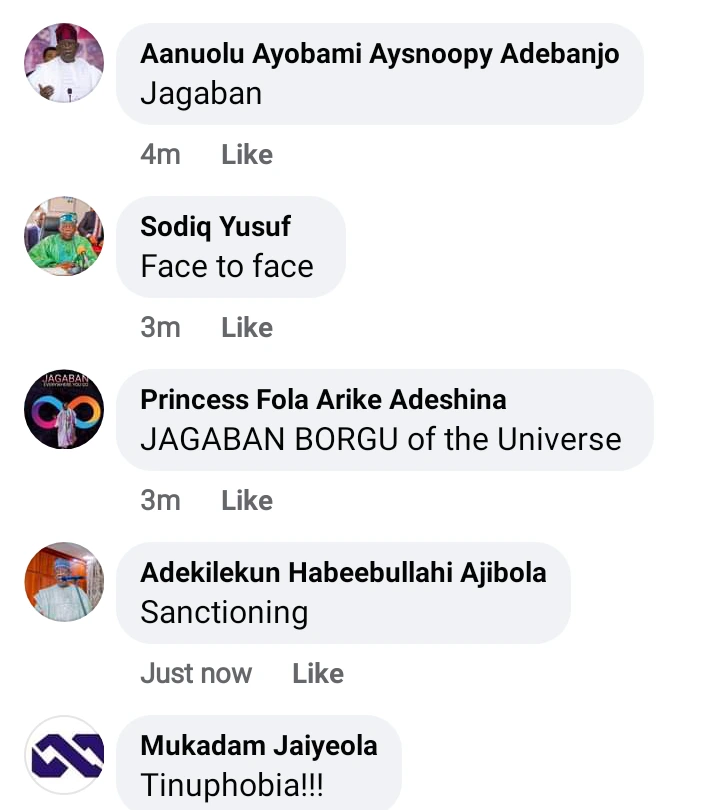This screenshot has width=720, height=810.
Task: Click the "3m" timestamp under Sodiq Yusuf's comment
Action: 160,328
